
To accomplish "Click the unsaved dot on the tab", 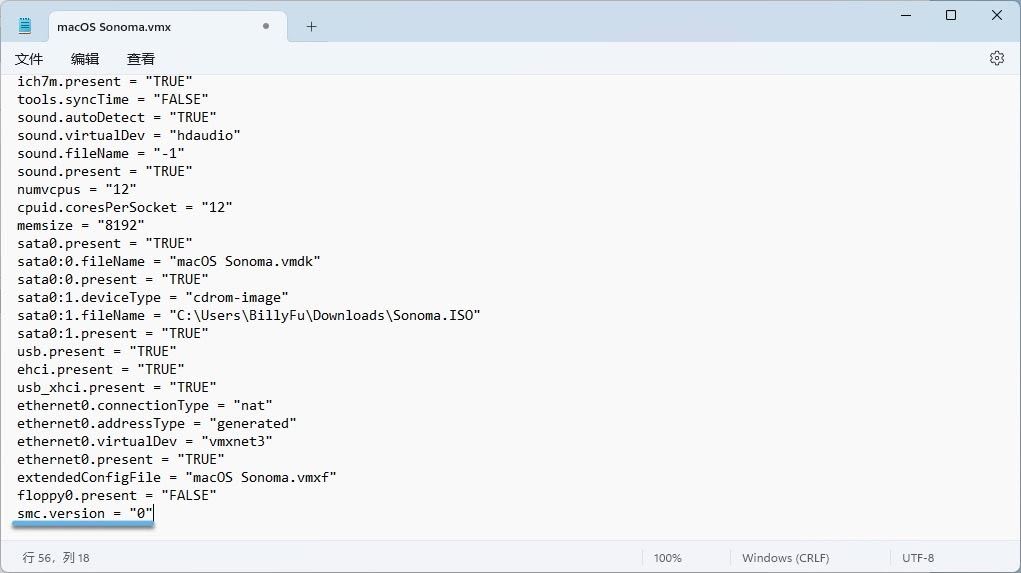I will 266,27.
